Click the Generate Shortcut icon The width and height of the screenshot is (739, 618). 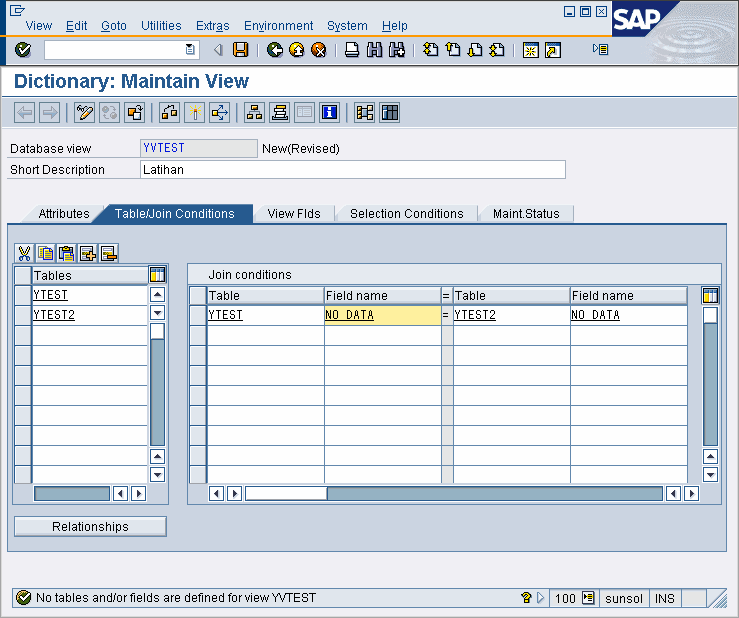(x=553, y=49)
